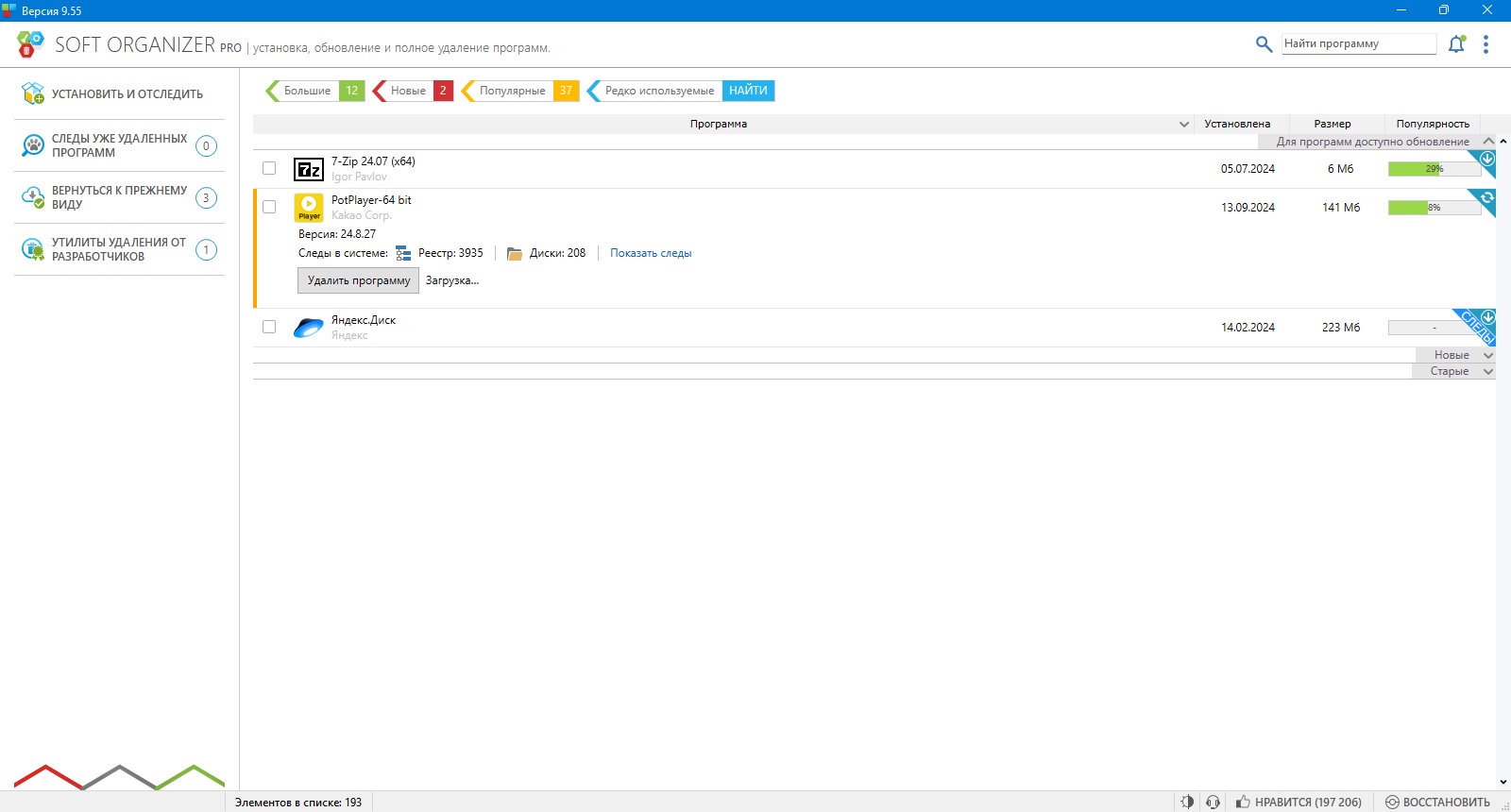Click the НРАВИТСЯ (197 206) button
1511x812 pixels.
point(1299,802)
